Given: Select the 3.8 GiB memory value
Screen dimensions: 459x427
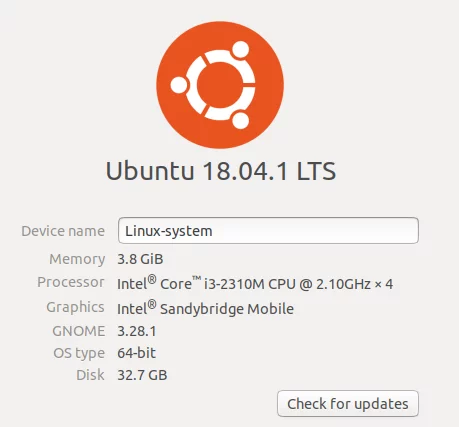Looking at the screenshot, I should (140, 259).
